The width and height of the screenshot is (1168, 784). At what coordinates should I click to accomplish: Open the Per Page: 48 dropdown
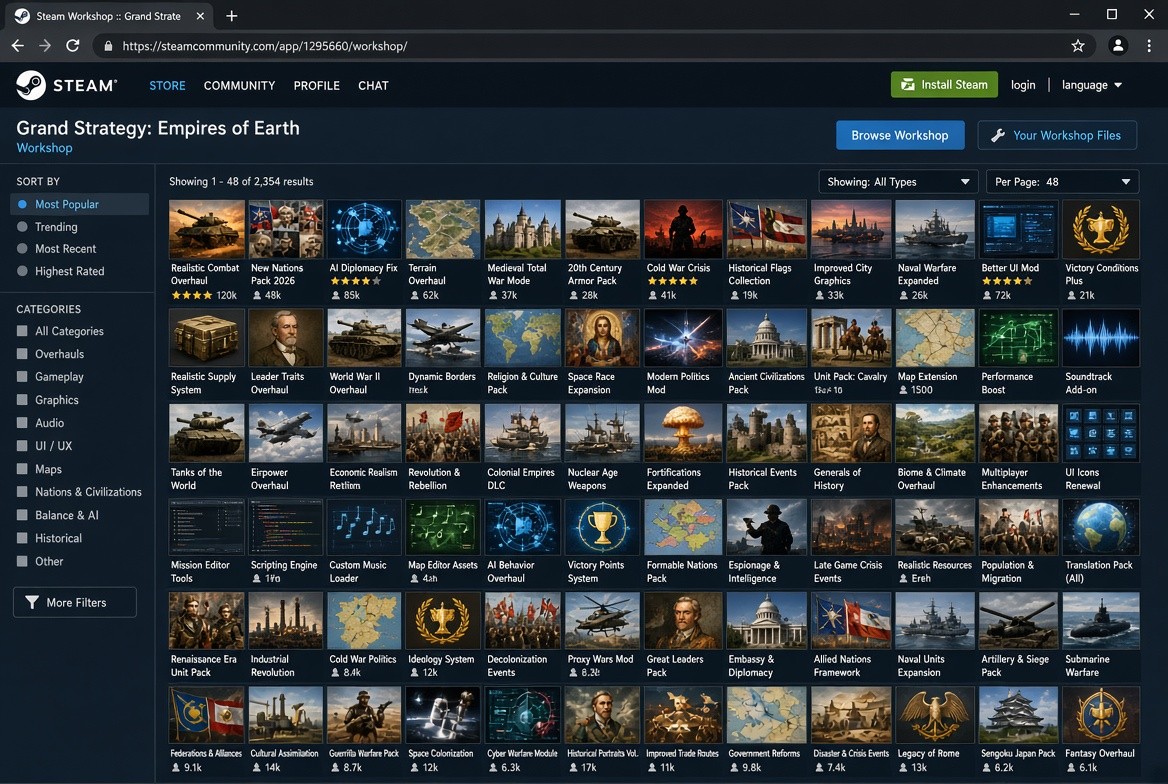click(1061, 182)
